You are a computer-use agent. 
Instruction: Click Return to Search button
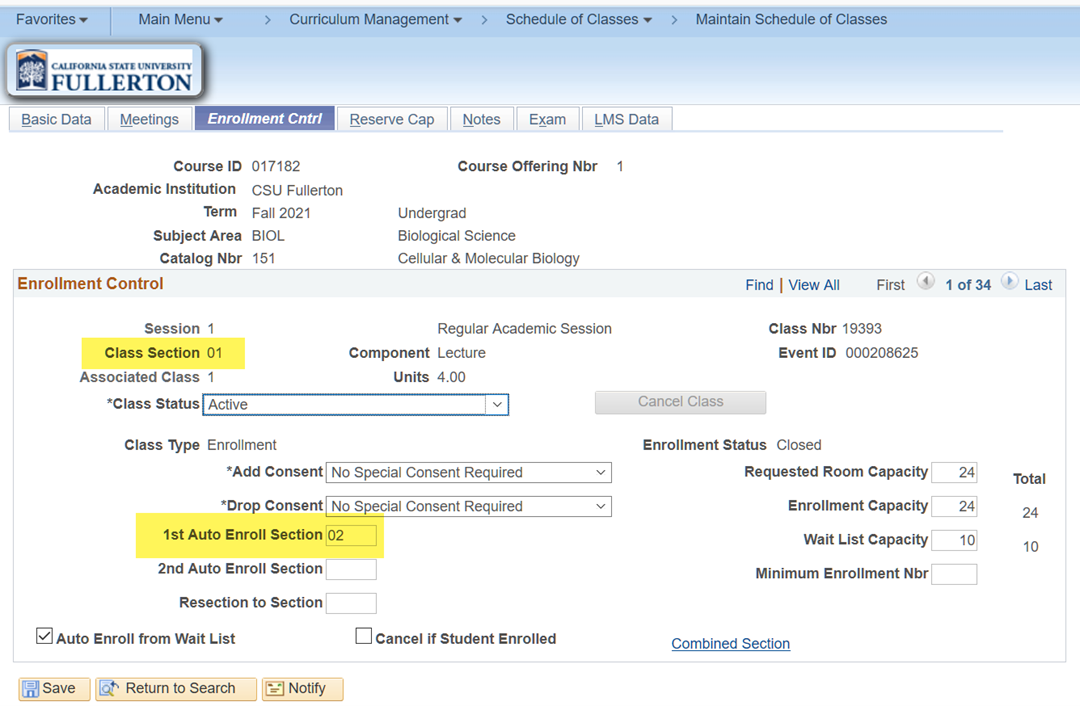pos(176,689)
